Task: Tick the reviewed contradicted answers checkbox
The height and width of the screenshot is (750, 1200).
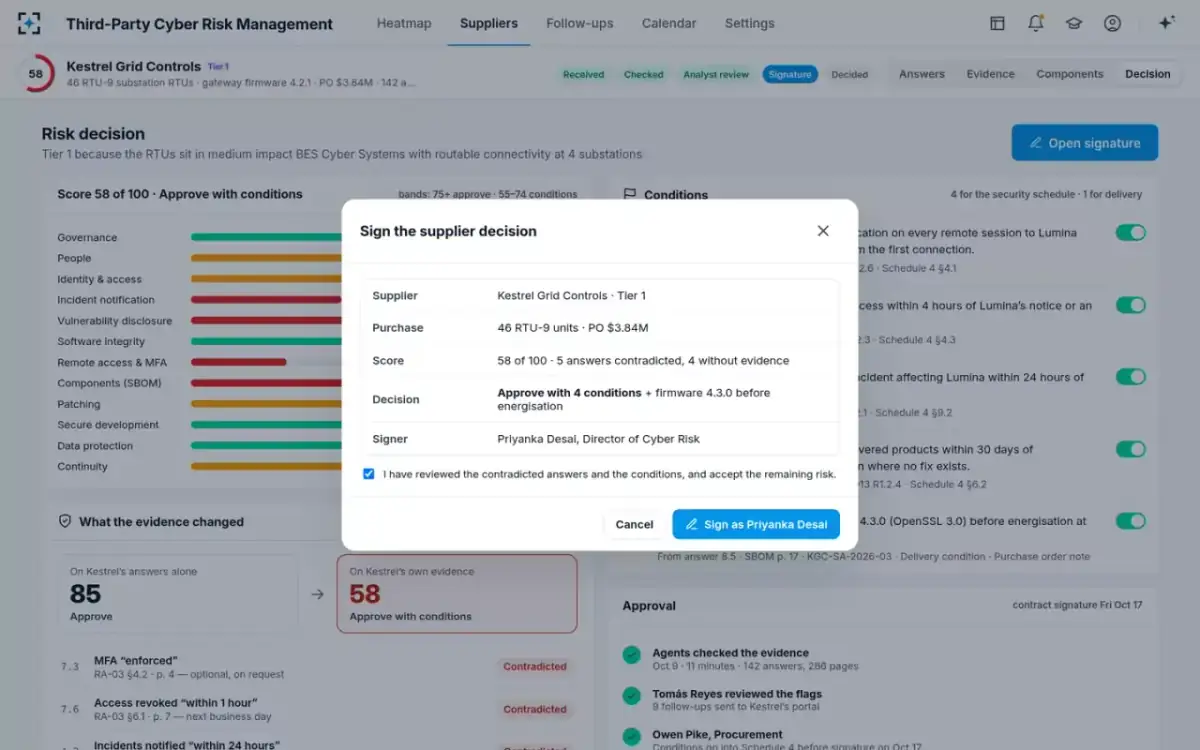Action: (x=369, y=474)
